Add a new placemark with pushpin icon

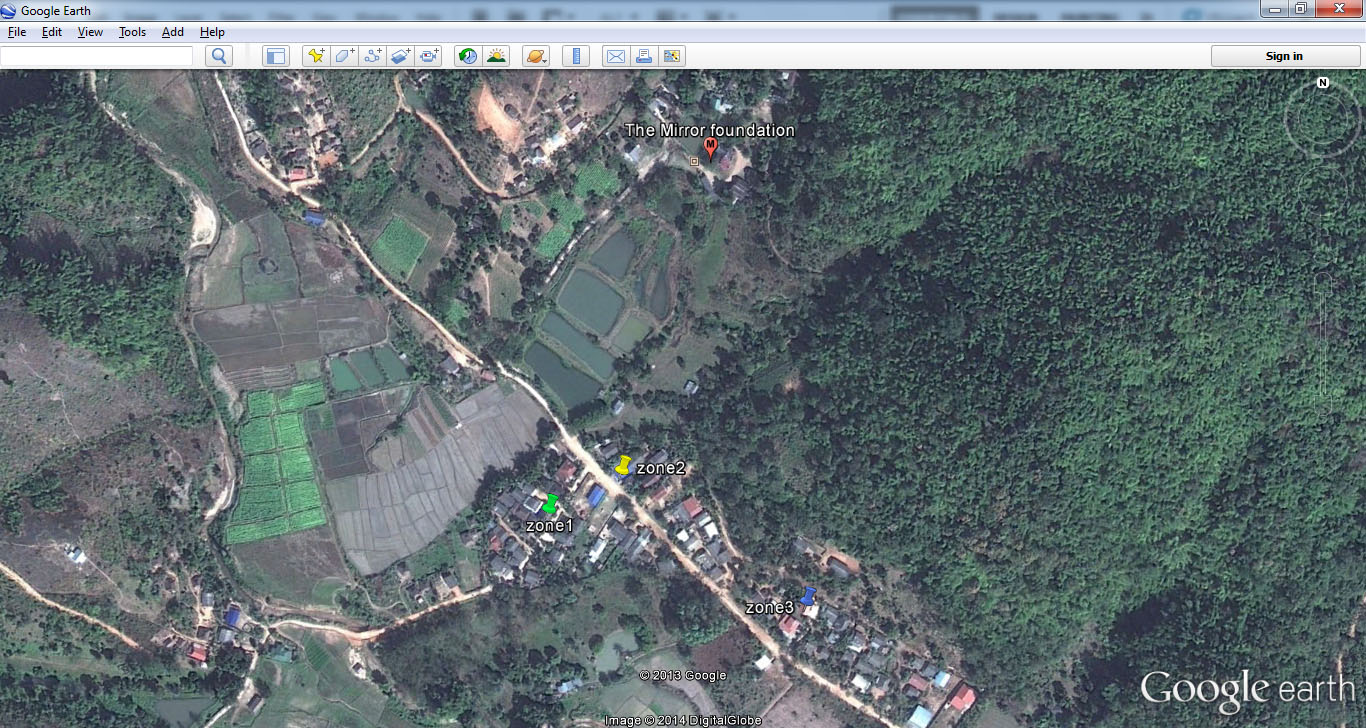point(316,56)
